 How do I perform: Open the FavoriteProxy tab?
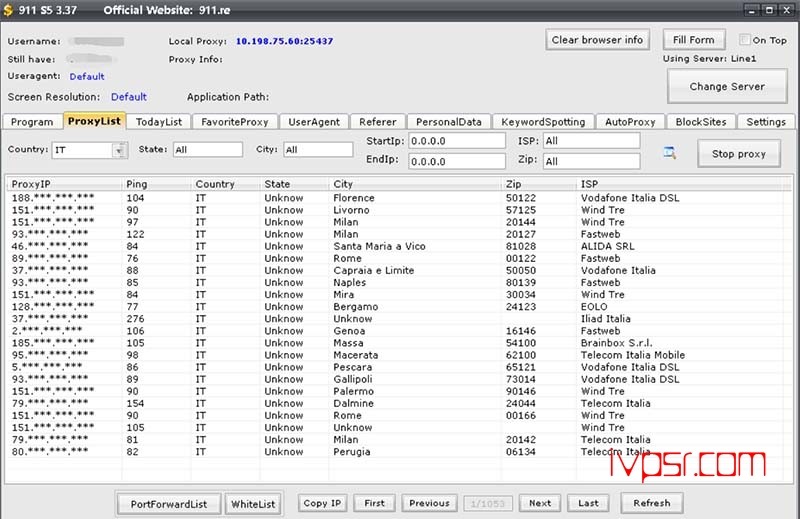pyautogui.click(x=235, y=122)
